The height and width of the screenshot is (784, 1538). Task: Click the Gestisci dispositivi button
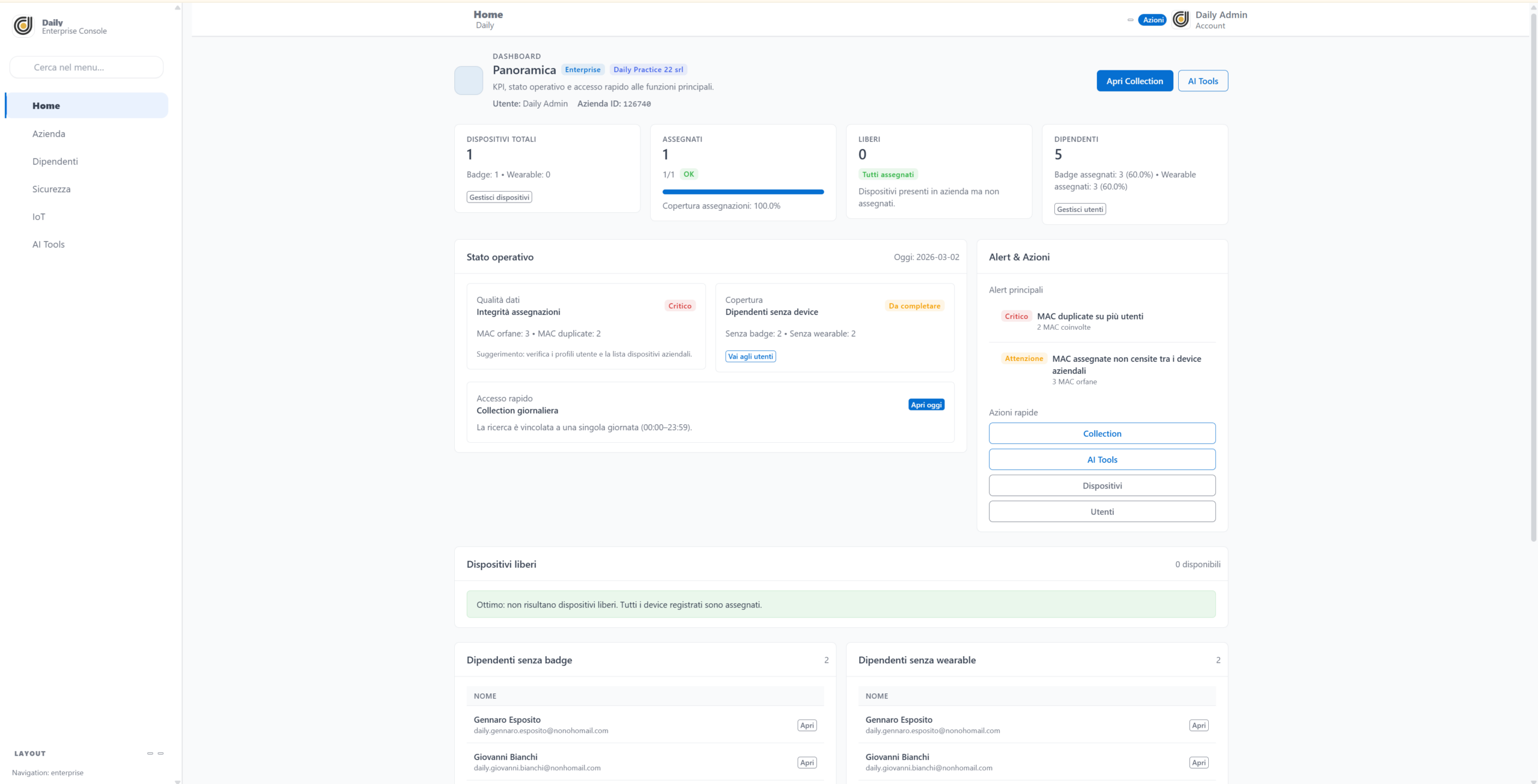click(x=499, y=197)
